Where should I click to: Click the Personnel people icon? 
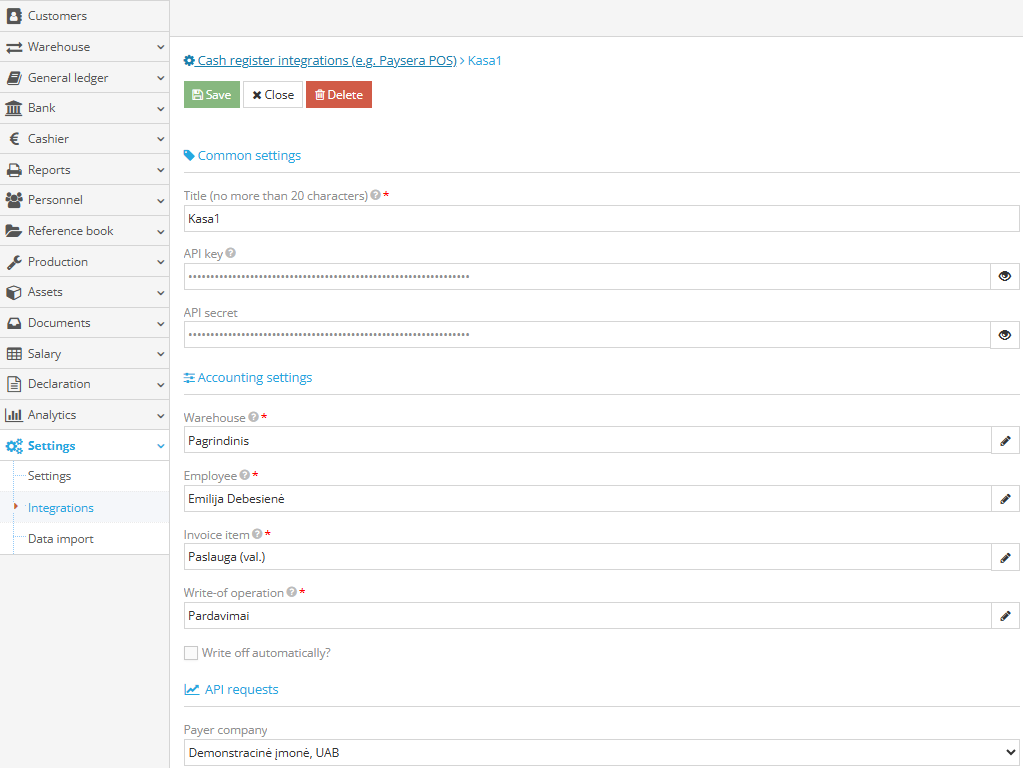[x=14, y=200]
